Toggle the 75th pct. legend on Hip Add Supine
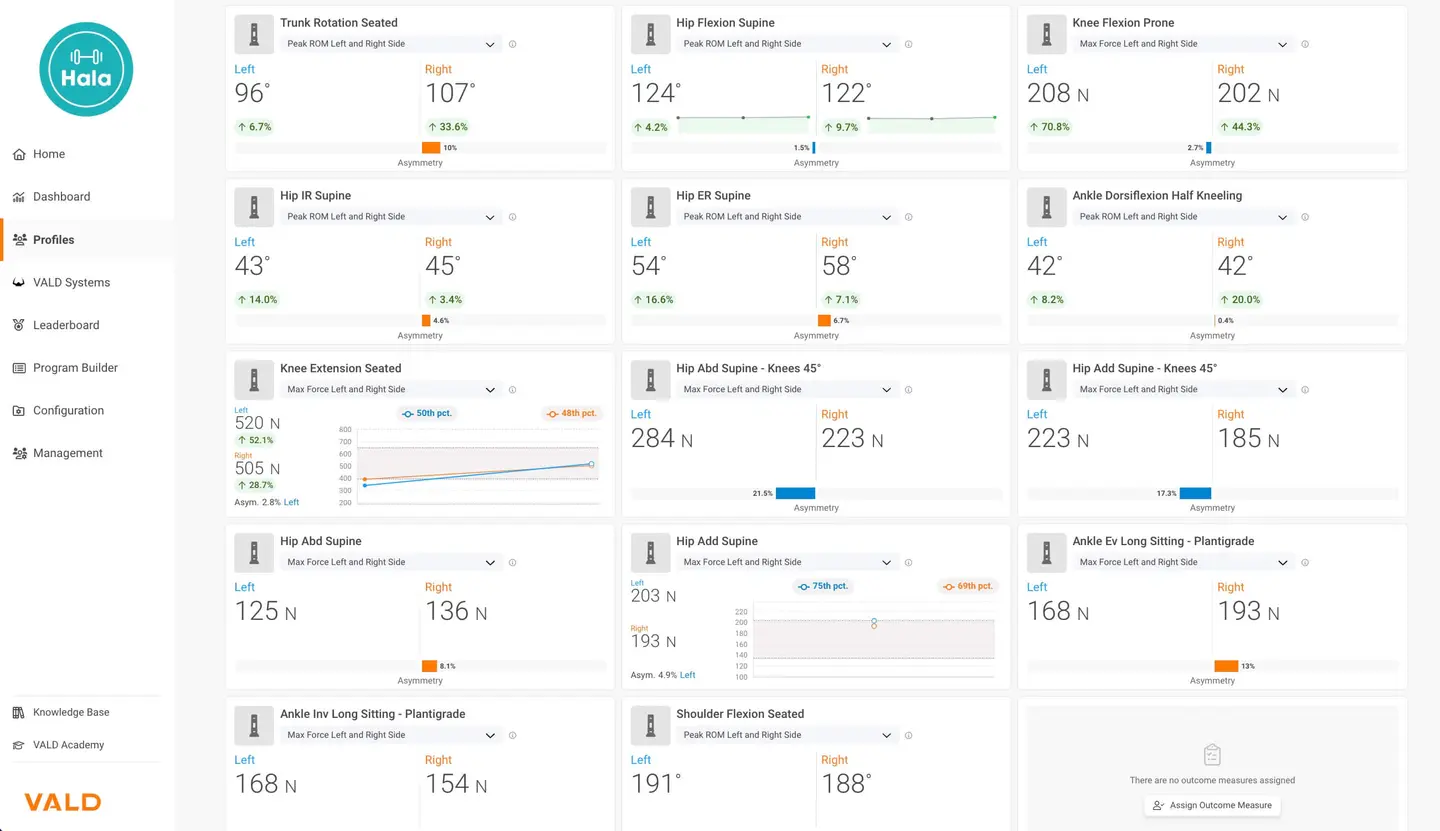This screenshot has width=1440, height=831. click(824, 586)
